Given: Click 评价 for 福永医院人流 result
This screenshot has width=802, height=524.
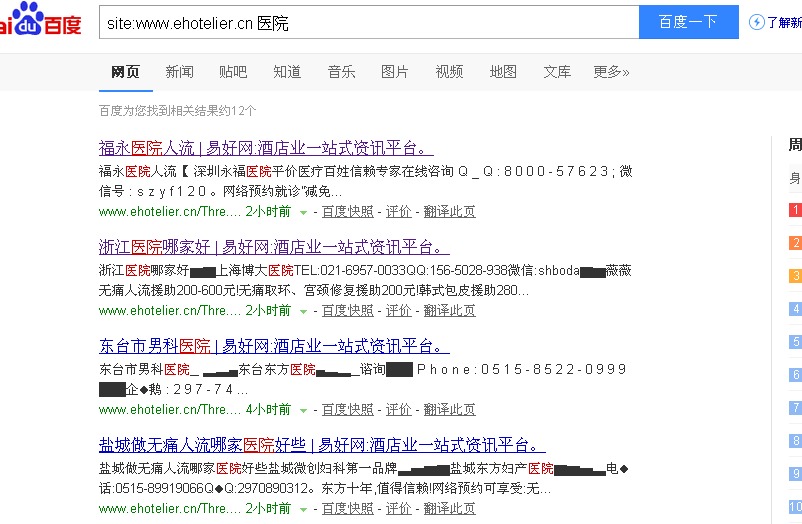Looking at the screenshot, I should [x=398, y=211].
